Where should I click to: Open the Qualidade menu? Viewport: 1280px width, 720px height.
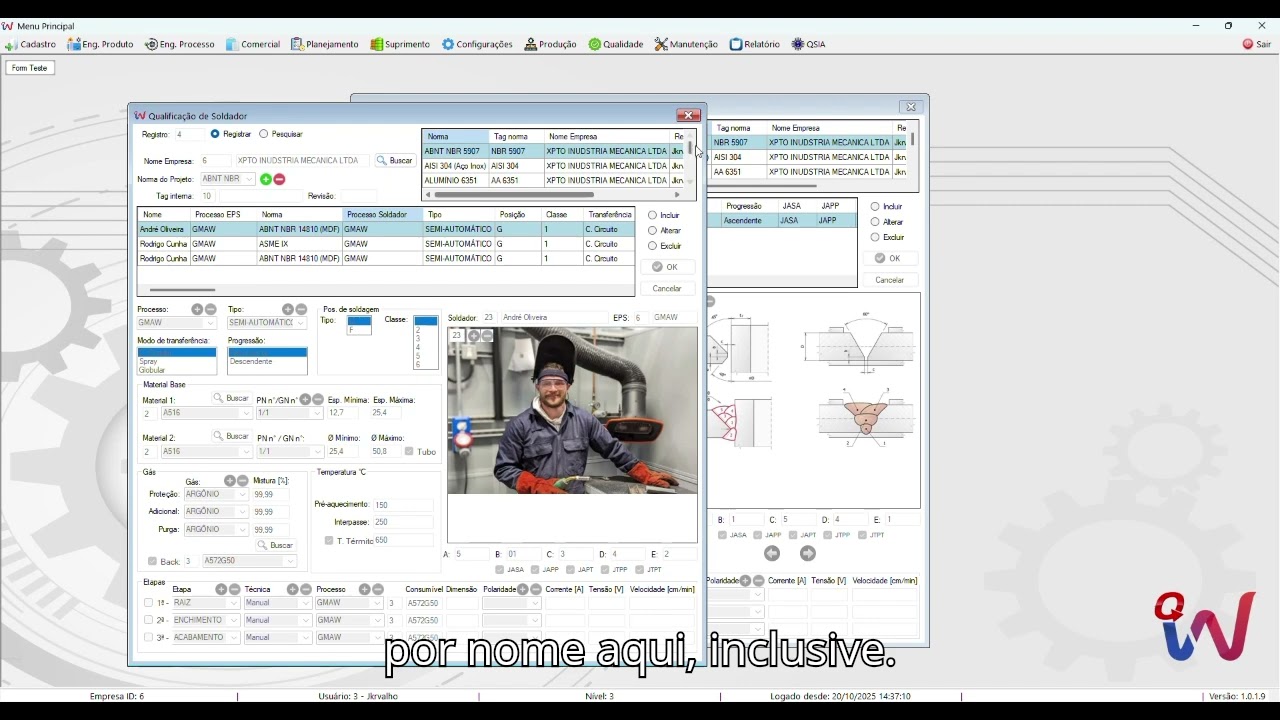tap(616, 44)
